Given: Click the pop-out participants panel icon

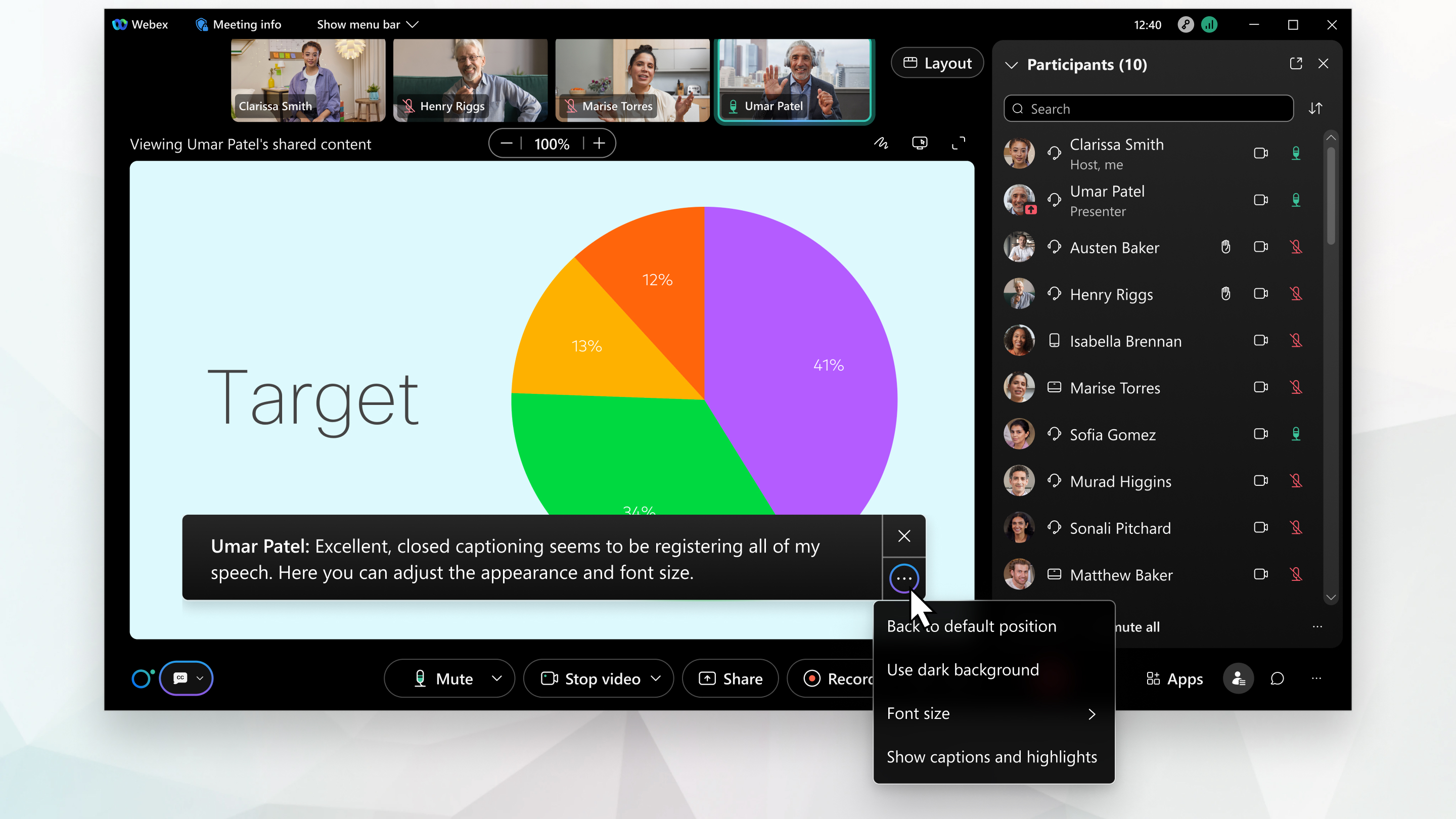Looking at the screenshot, I should (1296, 64).
